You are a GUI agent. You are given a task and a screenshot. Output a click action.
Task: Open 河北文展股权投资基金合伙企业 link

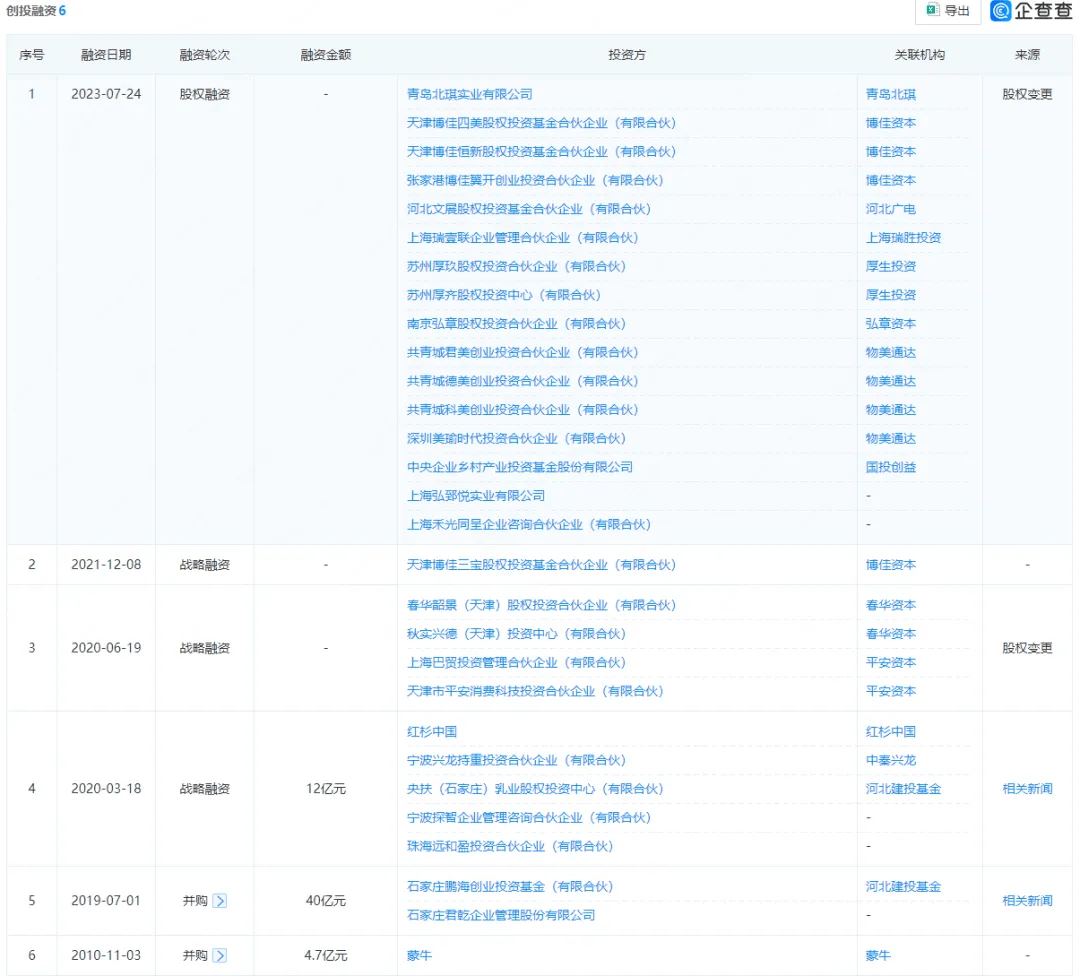point(528,209)
